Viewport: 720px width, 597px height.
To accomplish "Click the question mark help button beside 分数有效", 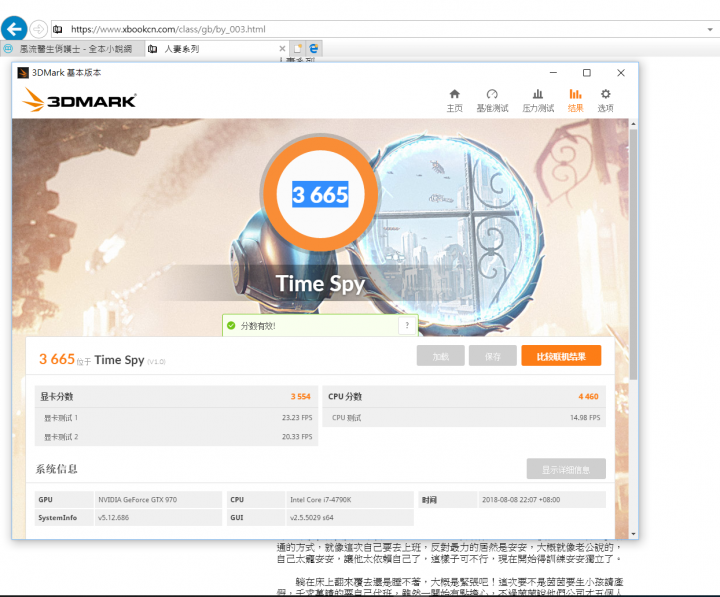I will (x=407, y=325).
